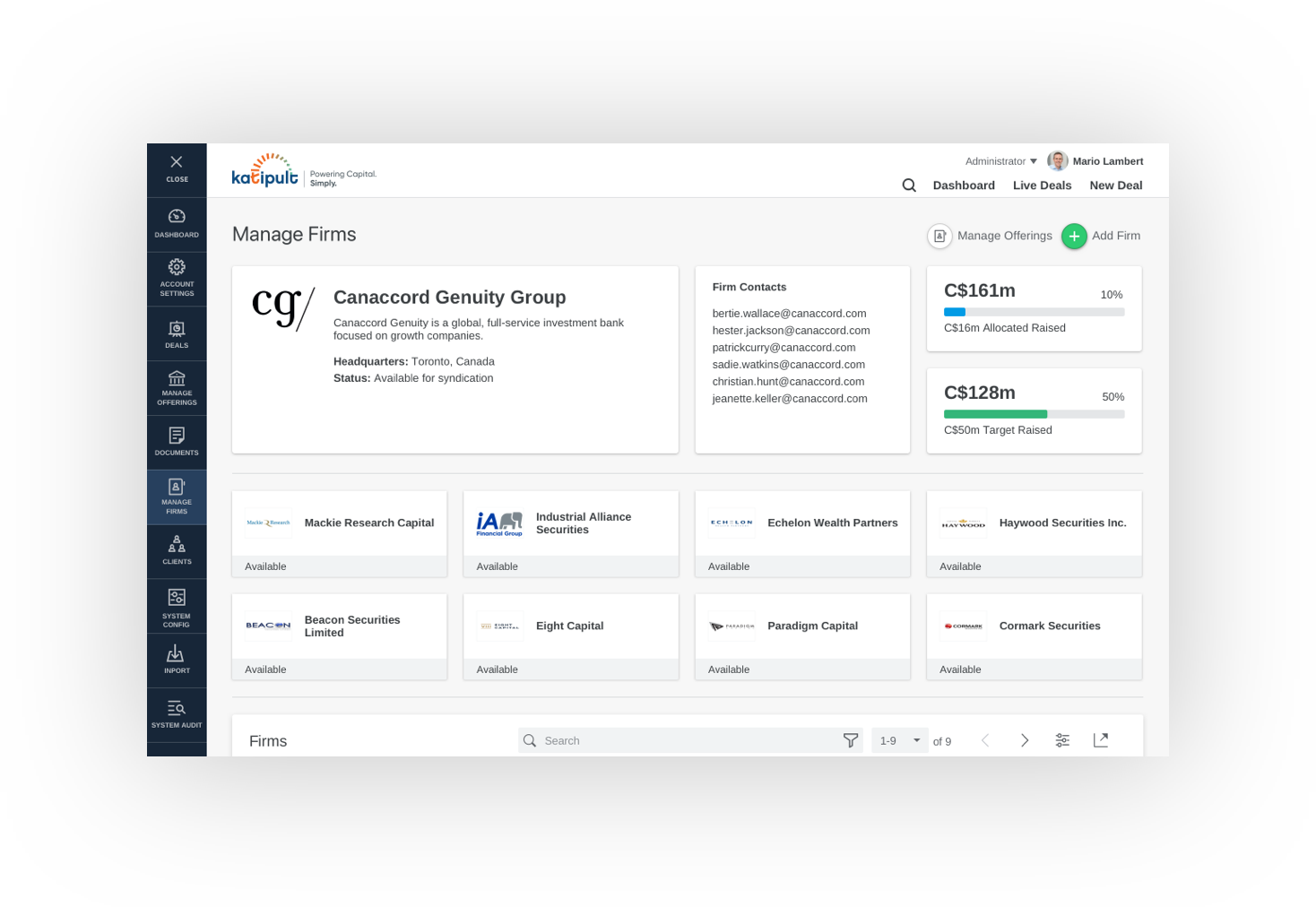Open the Echelon Wealth Partners firm card
Viewport: 1316px width, 907px height.
(802, 534)
